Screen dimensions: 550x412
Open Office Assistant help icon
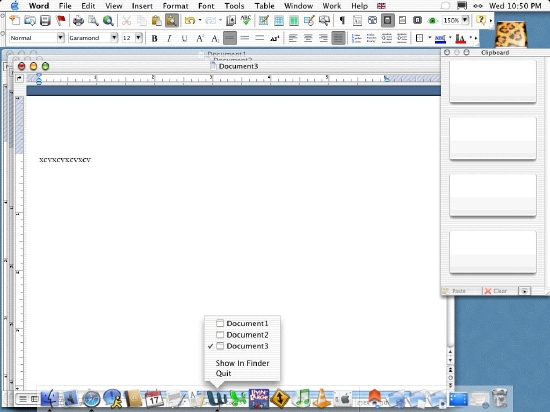pos(481,20)
